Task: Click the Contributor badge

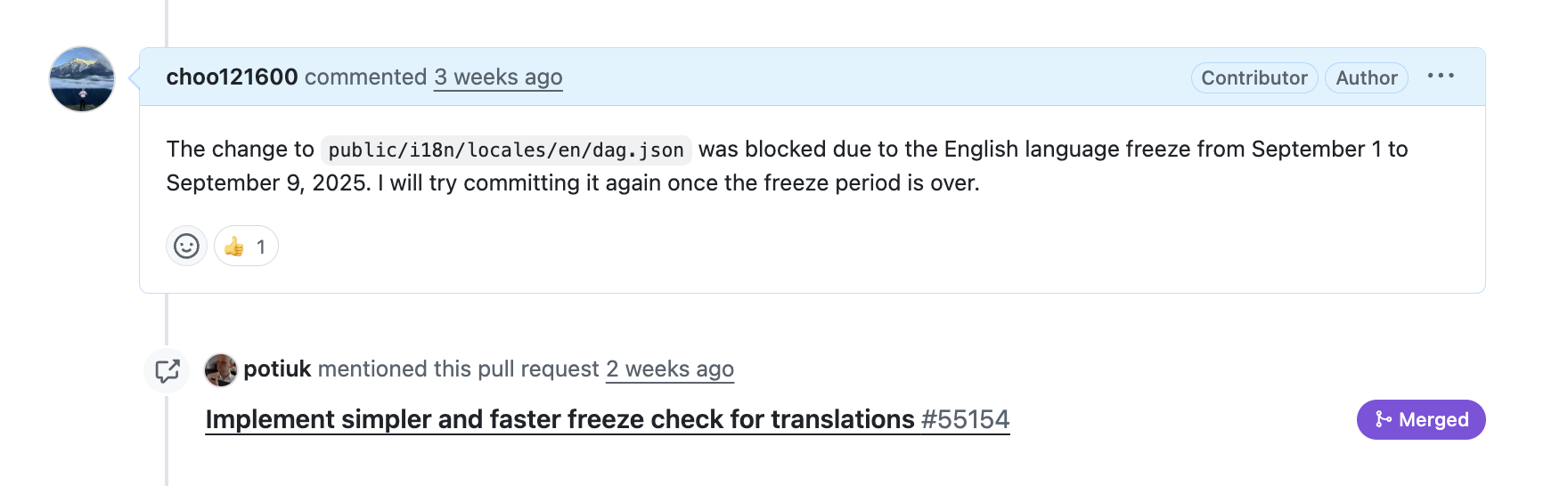Action: tap(1254, 77)
